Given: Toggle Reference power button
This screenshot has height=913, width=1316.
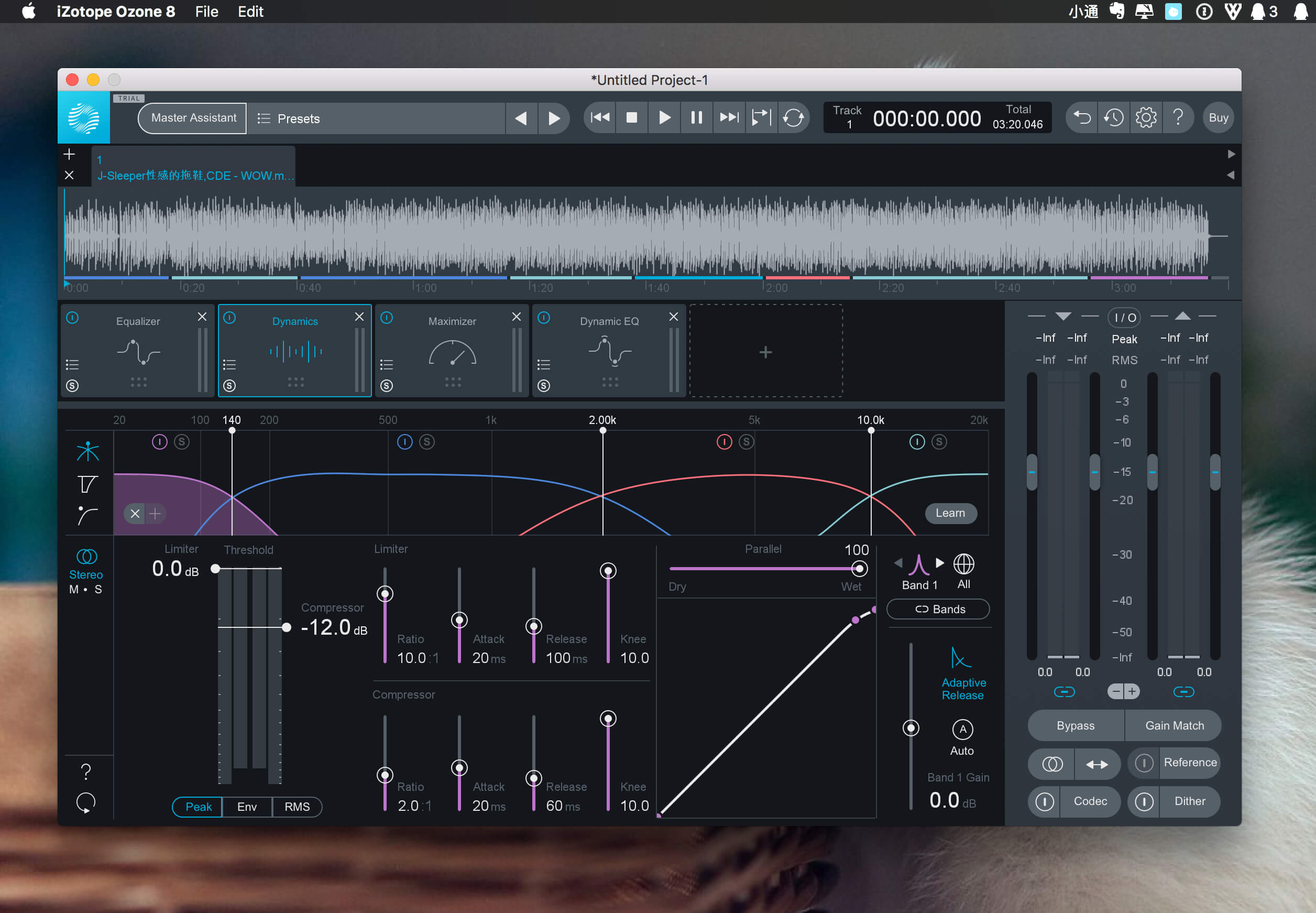Looking at the screenshot, I should 1144,763.
